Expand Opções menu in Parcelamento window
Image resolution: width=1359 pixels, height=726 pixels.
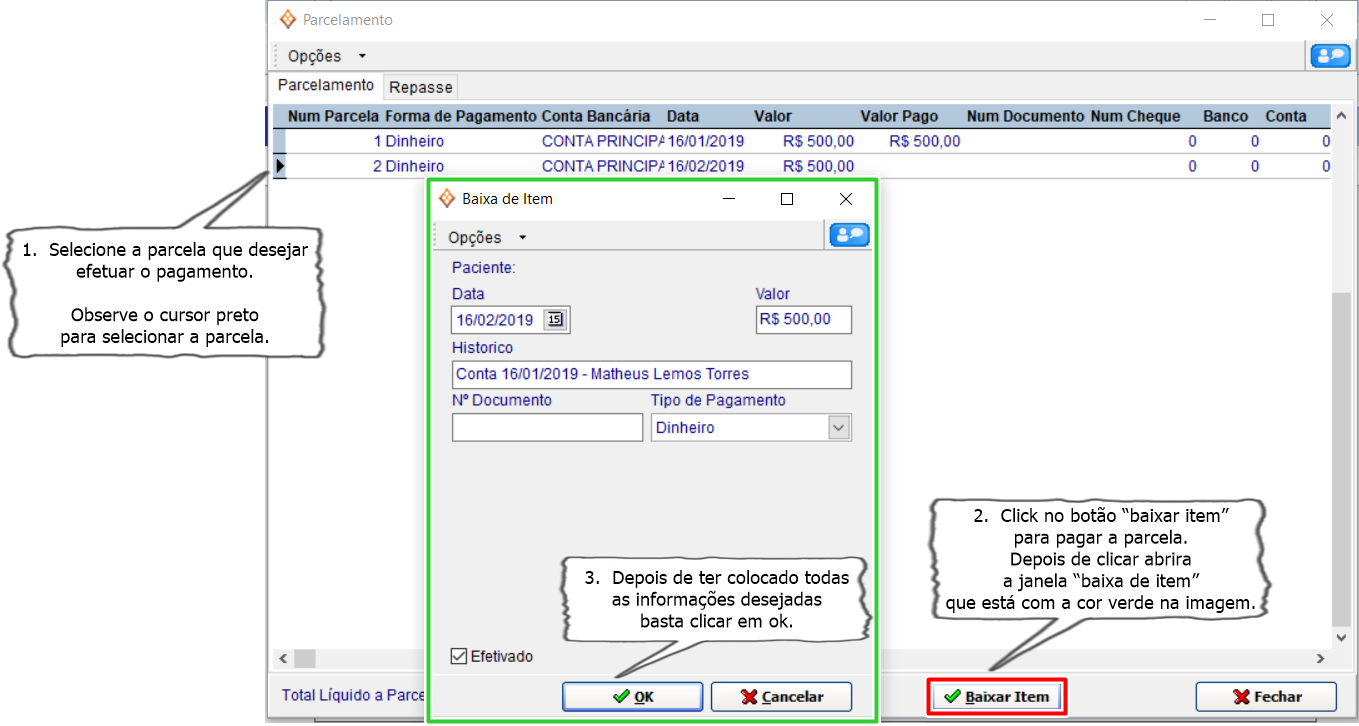(x=327, y=56)
